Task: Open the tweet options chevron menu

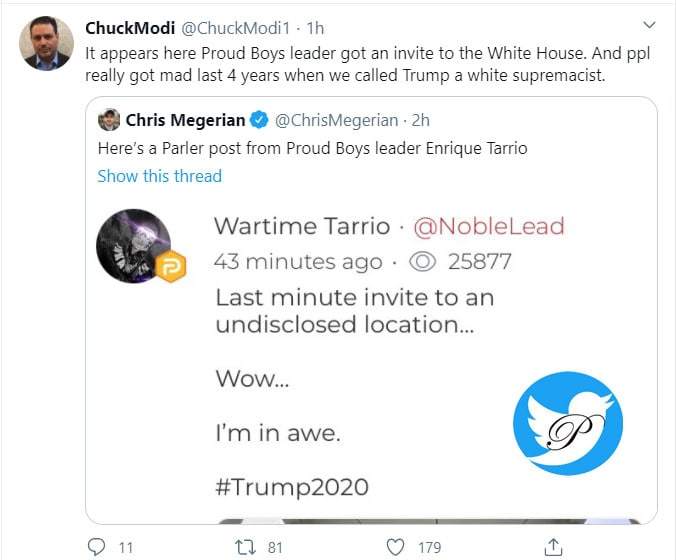Action: pos(649,25)
